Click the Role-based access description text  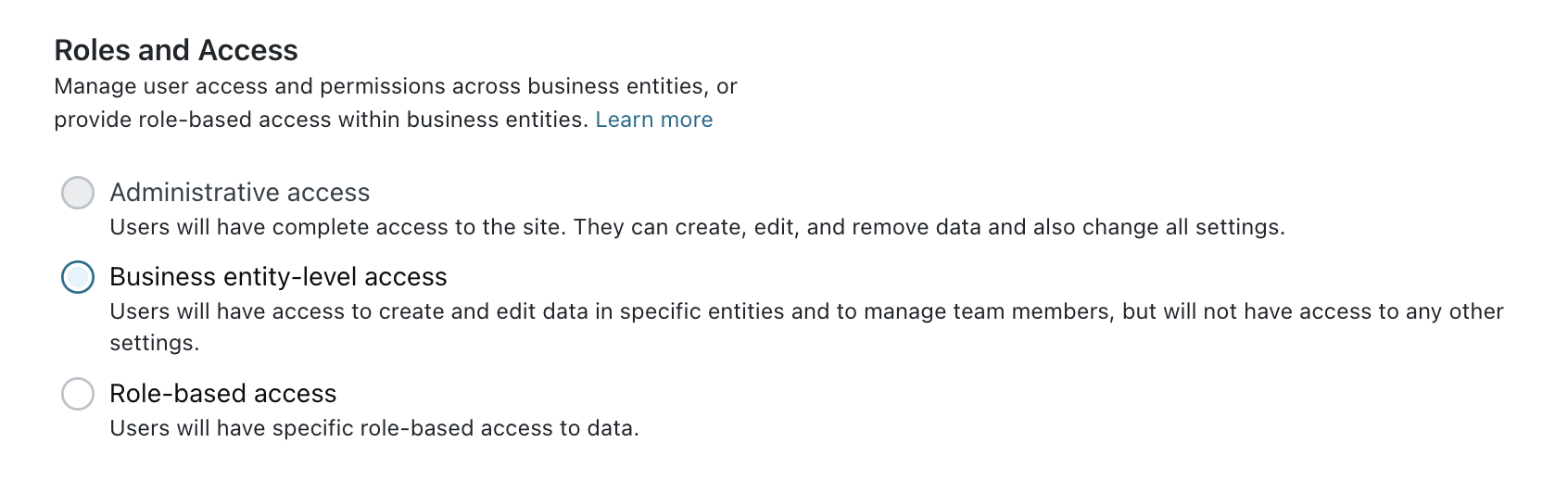374,428
